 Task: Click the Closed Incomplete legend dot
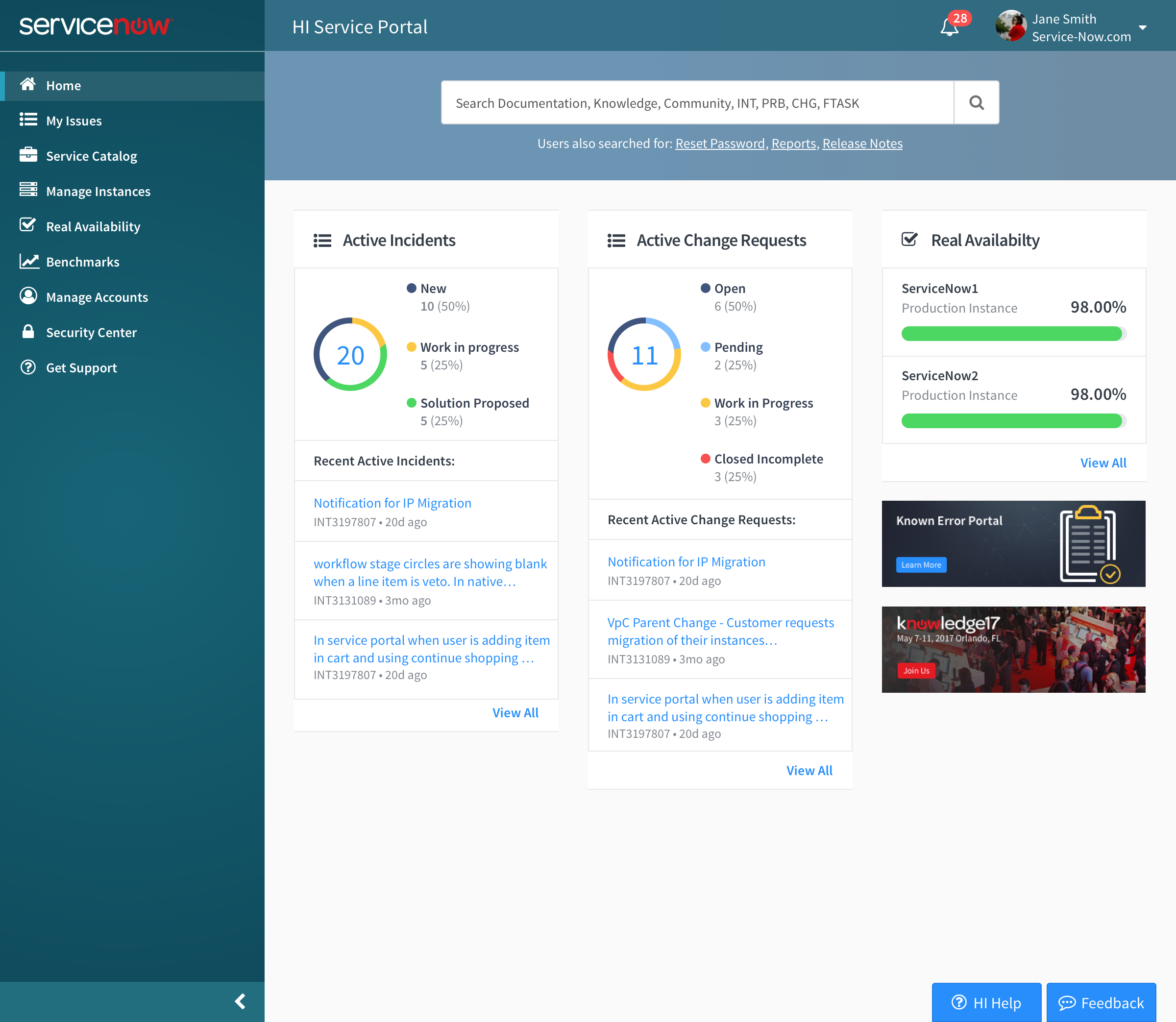pyautogui.click(x=705, y=459)
